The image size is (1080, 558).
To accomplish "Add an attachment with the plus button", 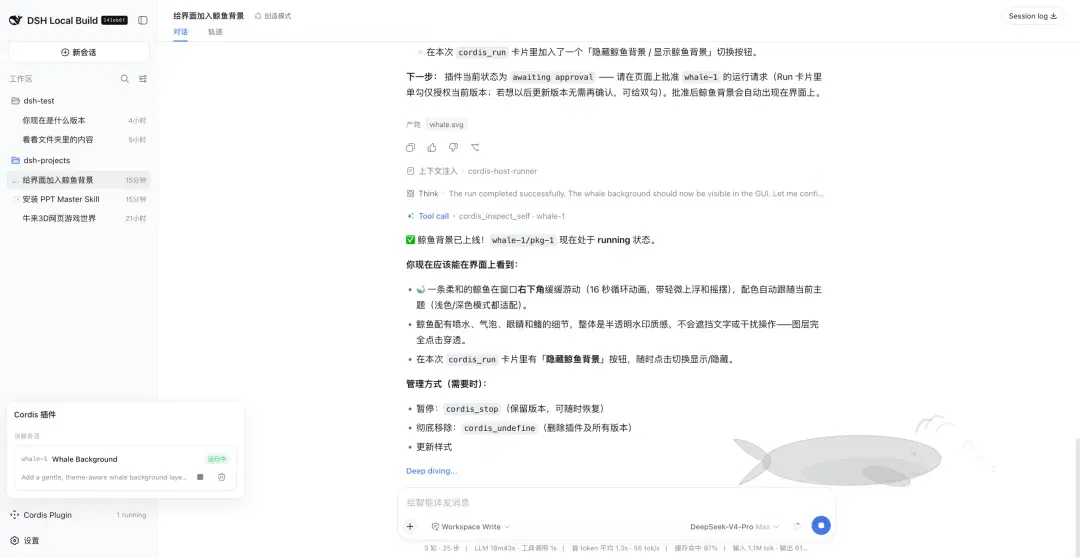I will click(410, 526).
